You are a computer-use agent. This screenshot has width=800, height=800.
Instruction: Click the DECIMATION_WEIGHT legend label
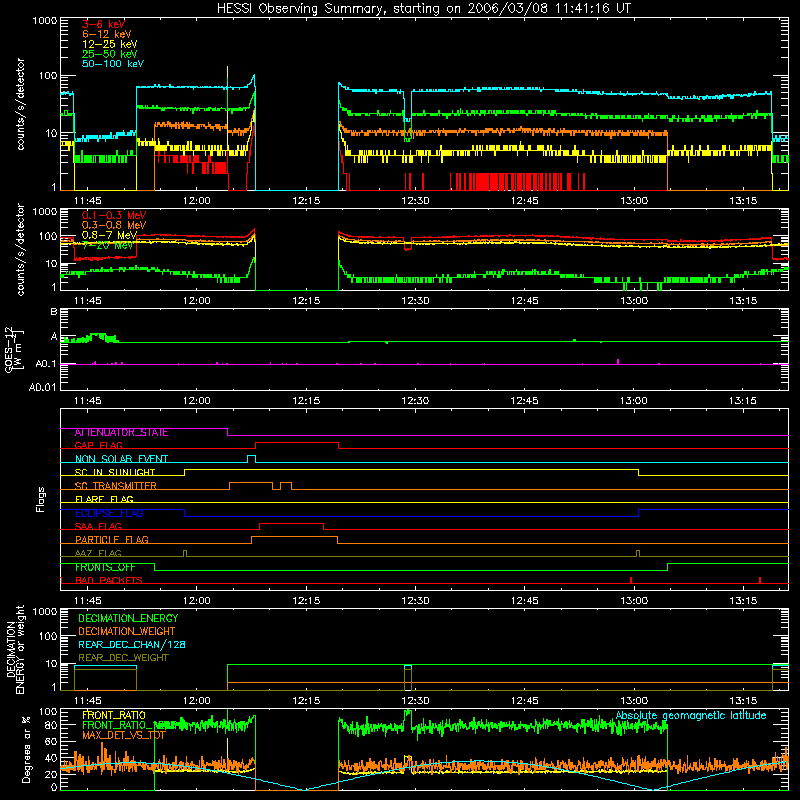(x=127, y=632)
